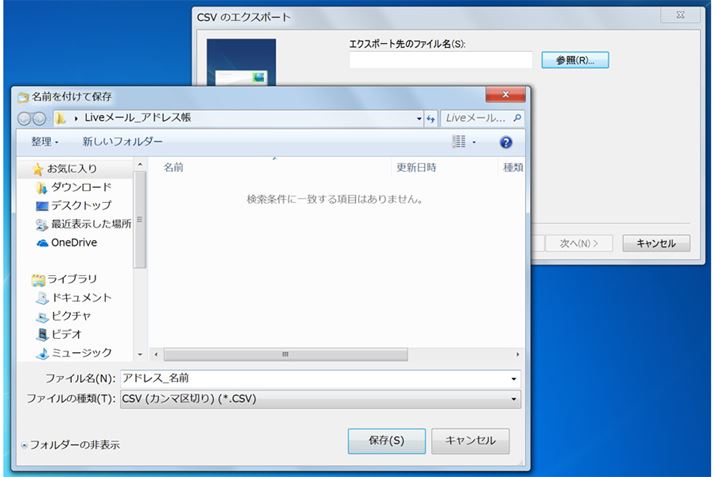Click the エクスポート先のファイル名 input field

(x=440, y=60)
